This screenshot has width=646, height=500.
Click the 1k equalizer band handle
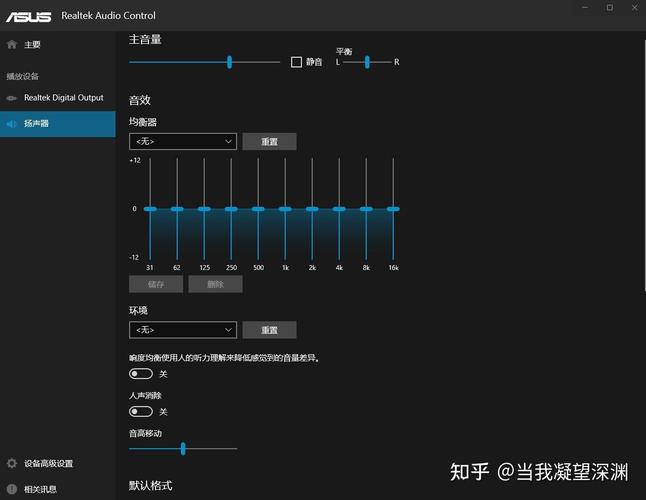(x=285, y=209)
